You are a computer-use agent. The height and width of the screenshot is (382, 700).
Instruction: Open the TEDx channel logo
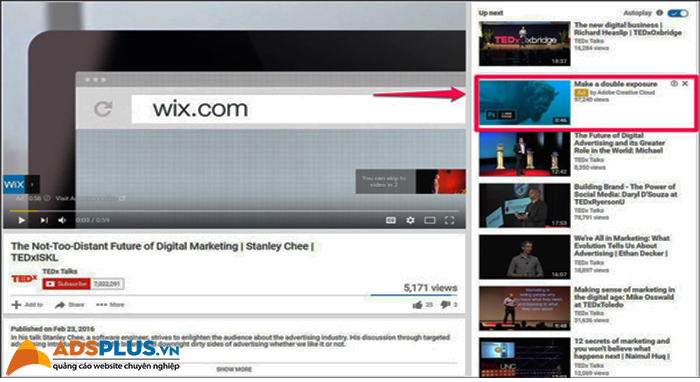point(24,279)
